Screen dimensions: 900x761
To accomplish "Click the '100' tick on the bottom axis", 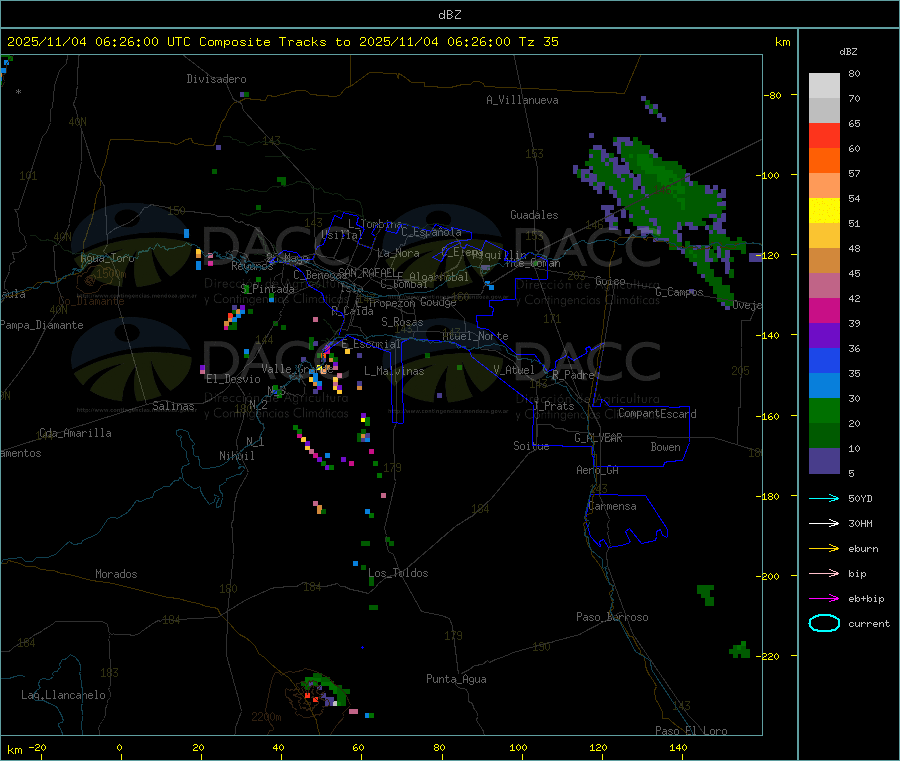I will pos(518,747).
